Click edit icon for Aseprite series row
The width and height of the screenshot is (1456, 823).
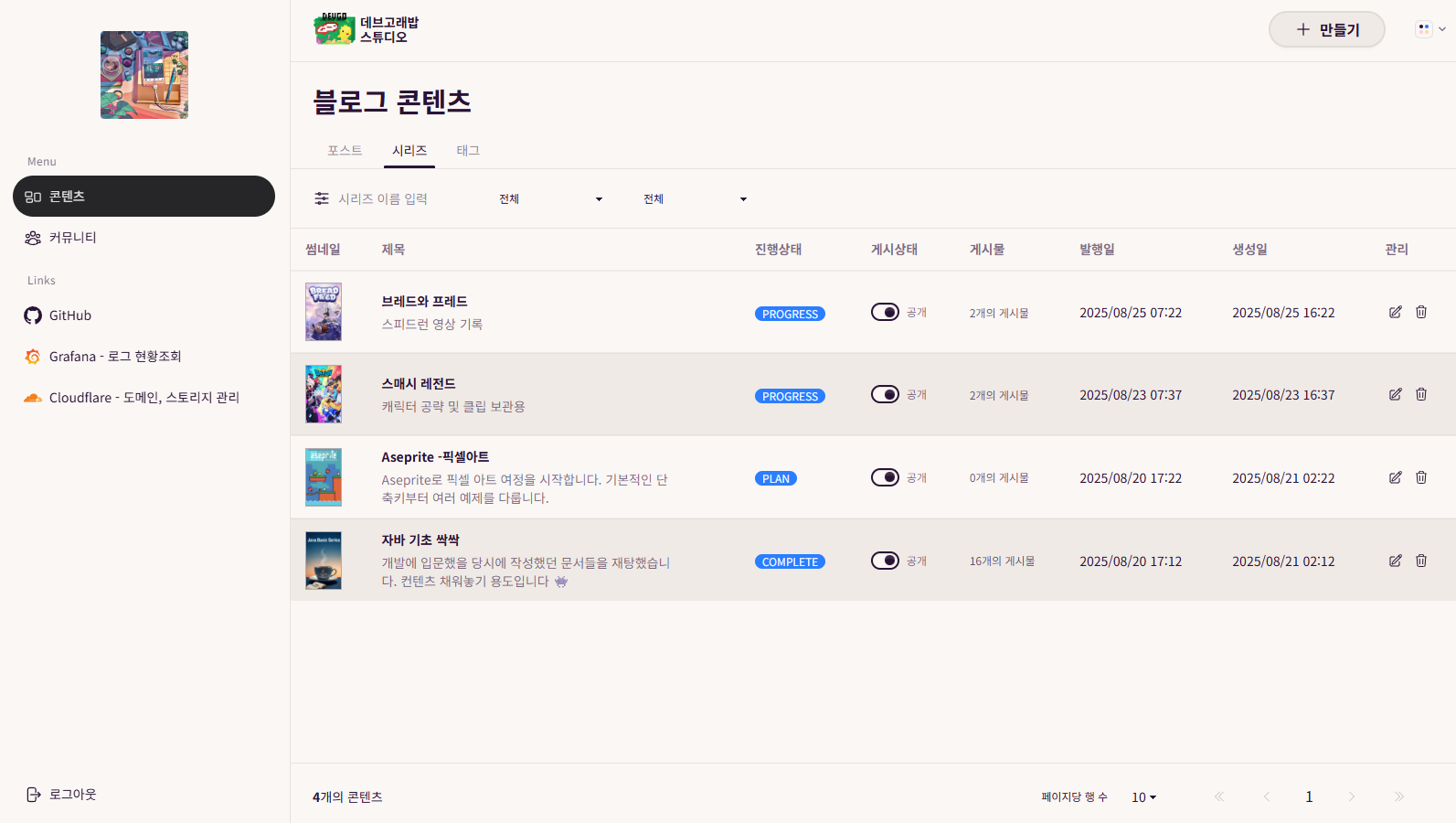pyautogui.click(x=1395, y=477)
